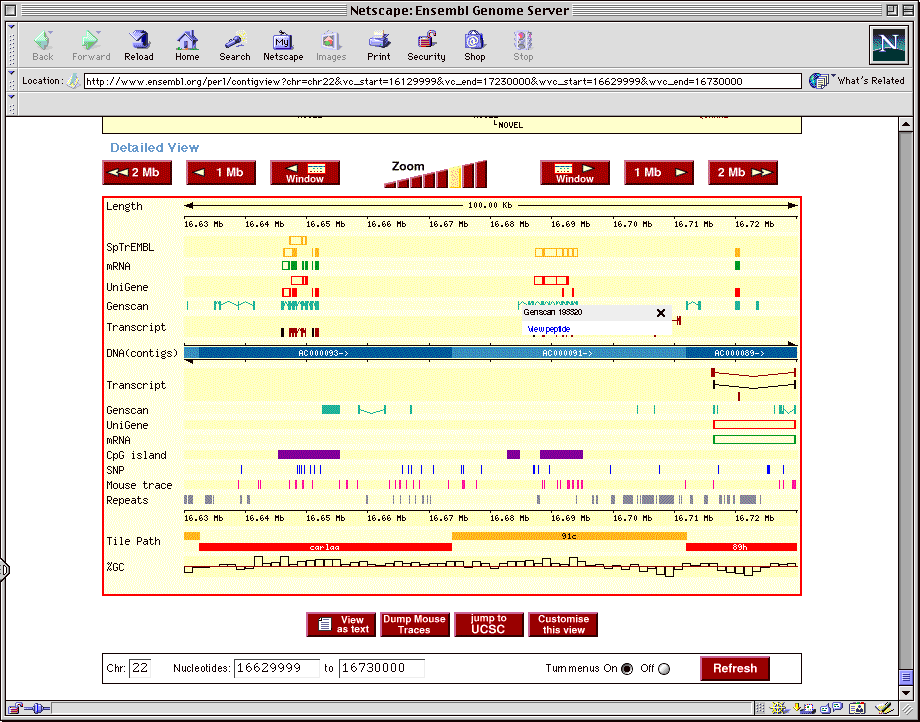The width and height of the screenshot is (920, 722).
Task: Click the vertical scrollbar thumb
Action: (906, 677)
